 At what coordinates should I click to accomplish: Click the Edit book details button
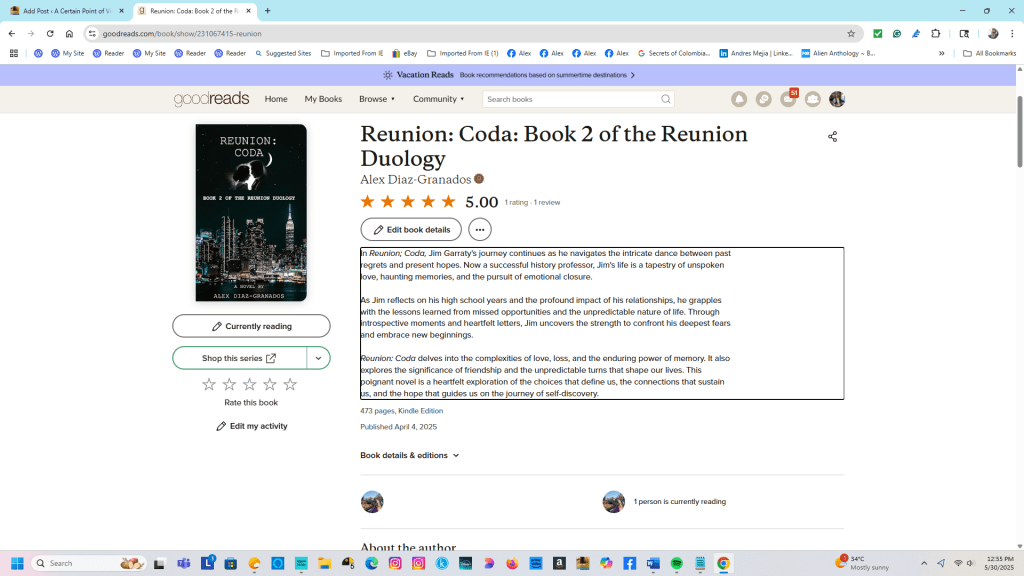[x=411, y=230]
